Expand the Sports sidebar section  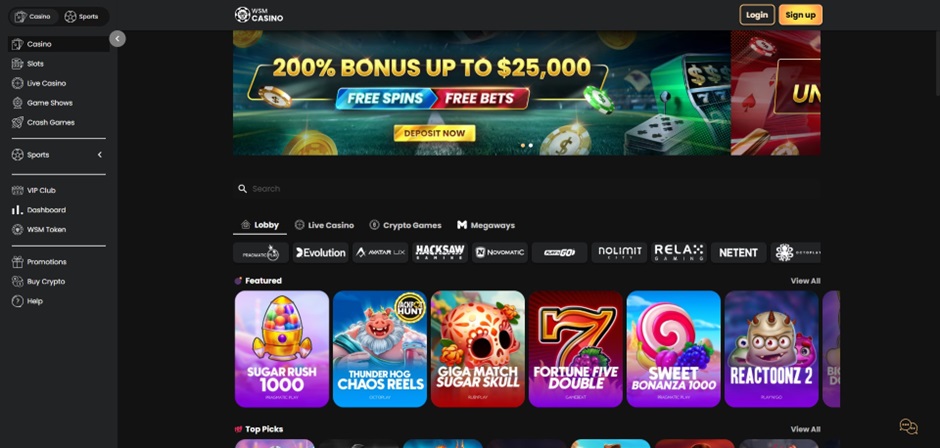coord(100,155)
